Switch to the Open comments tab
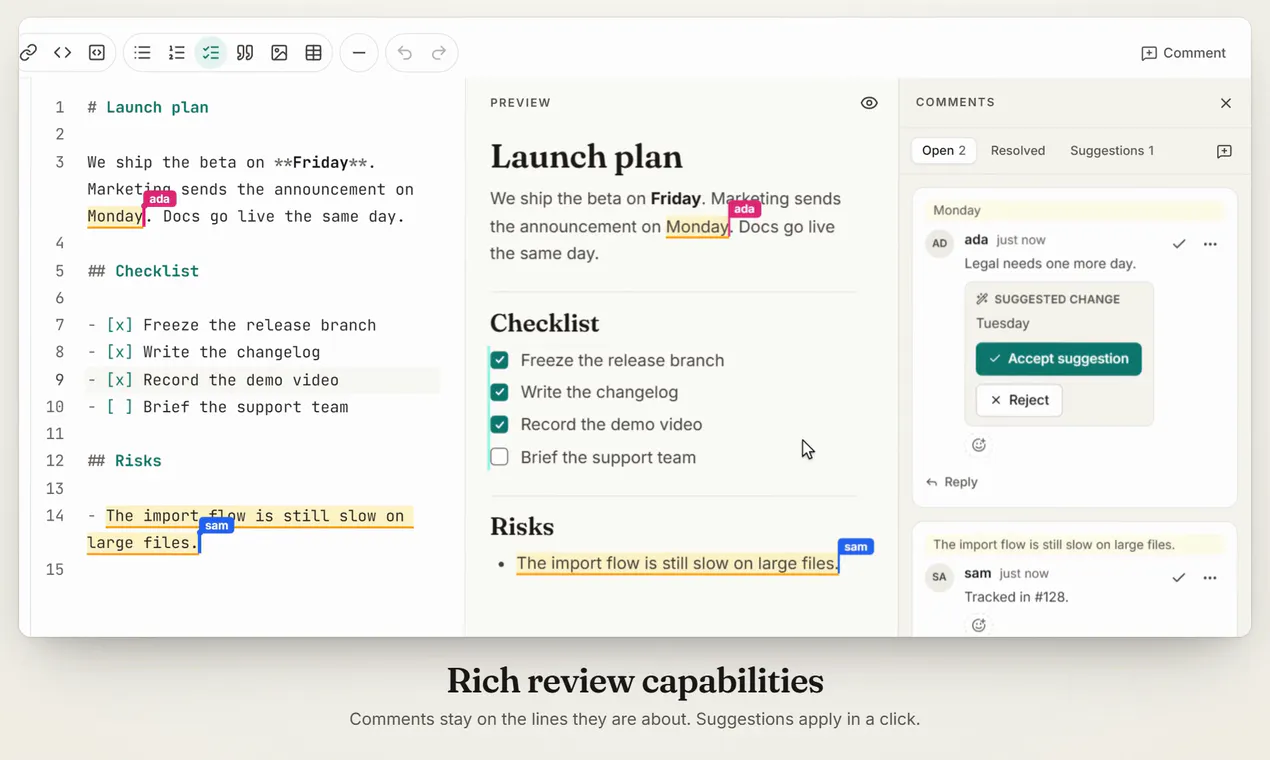The width and height of the screenshot is (1270, 760). tap(944, 151)
